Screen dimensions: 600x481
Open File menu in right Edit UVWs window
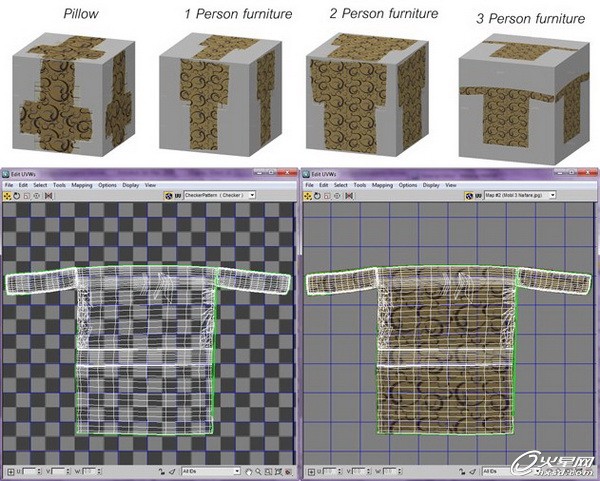(309, 185)
